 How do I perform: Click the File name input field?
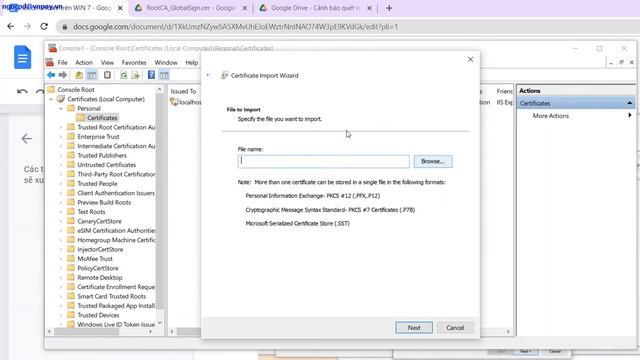(x=323, y=161)
